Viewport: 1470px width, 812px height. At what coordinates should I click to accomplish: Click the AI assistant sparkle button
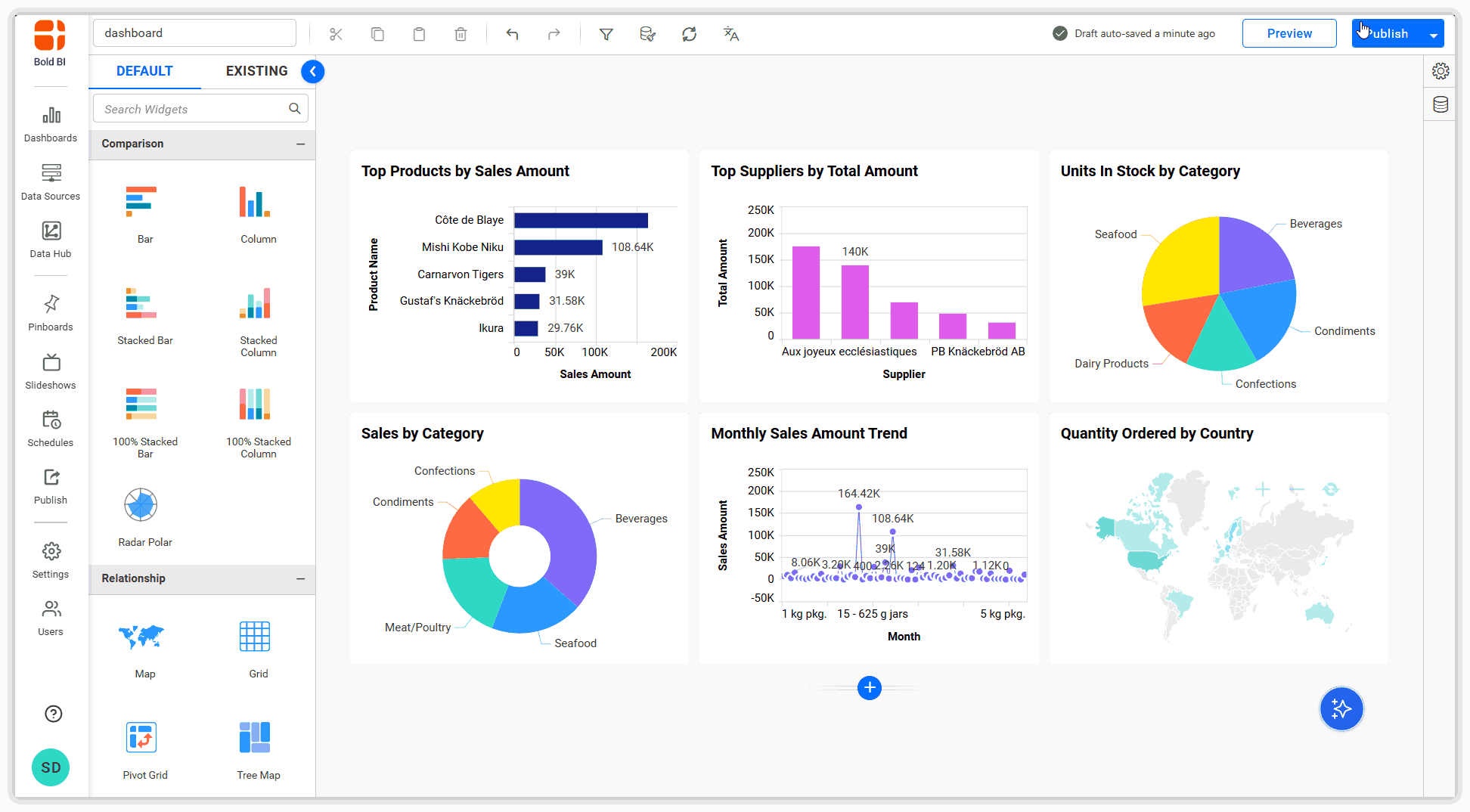(x=1341, y=708)
